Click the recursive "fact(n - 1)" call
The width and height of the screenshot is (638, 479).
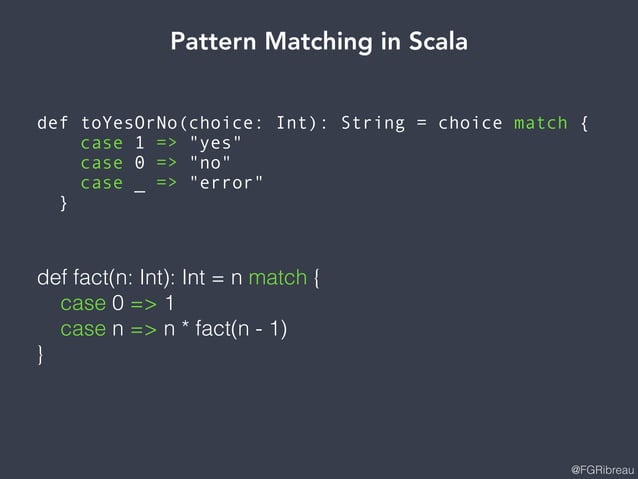pyautogui.click(x=240, y=327)
